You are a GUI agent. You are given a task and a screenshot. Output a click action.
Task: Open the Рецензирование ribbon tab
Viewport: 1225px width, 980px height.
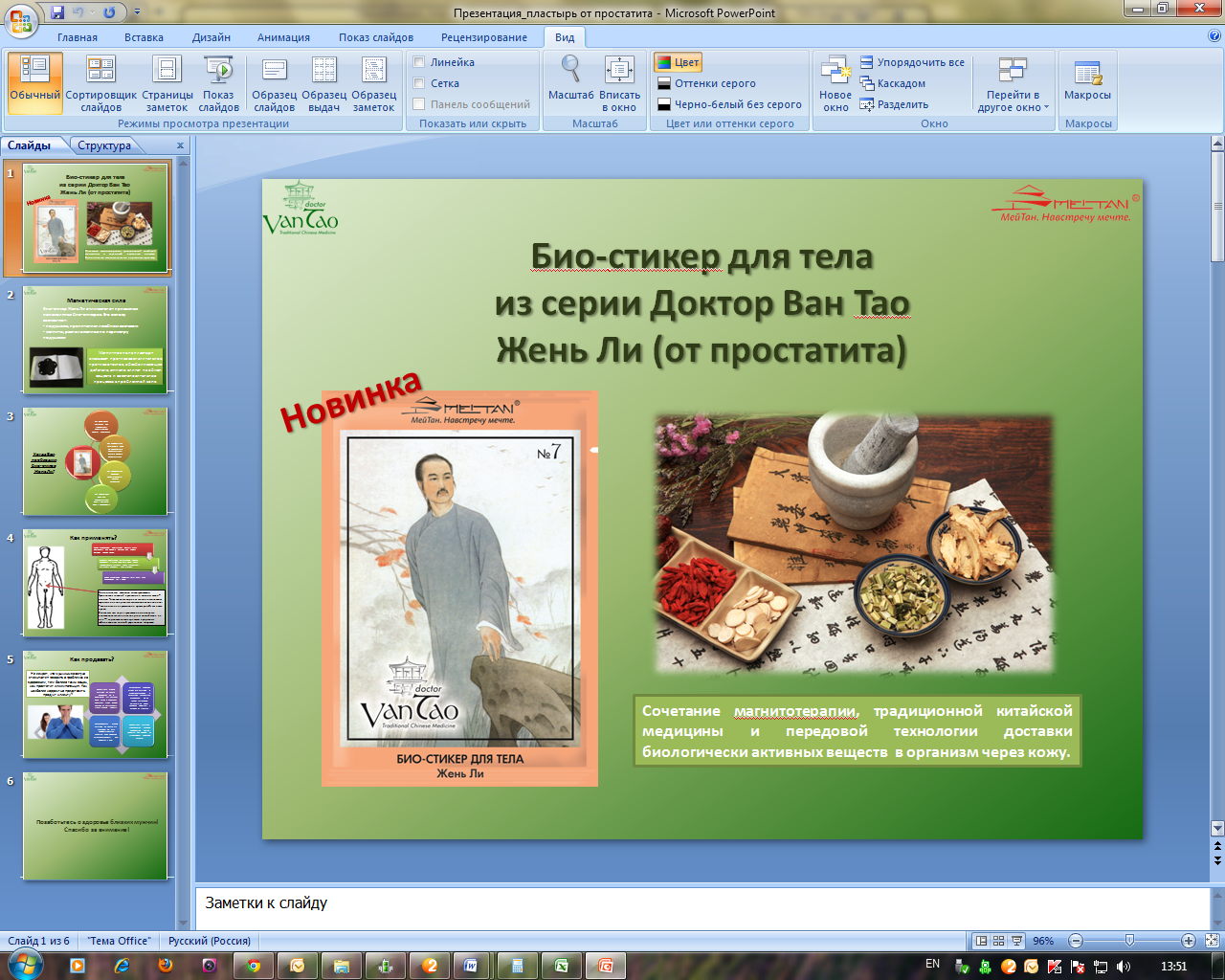point(484,37)
